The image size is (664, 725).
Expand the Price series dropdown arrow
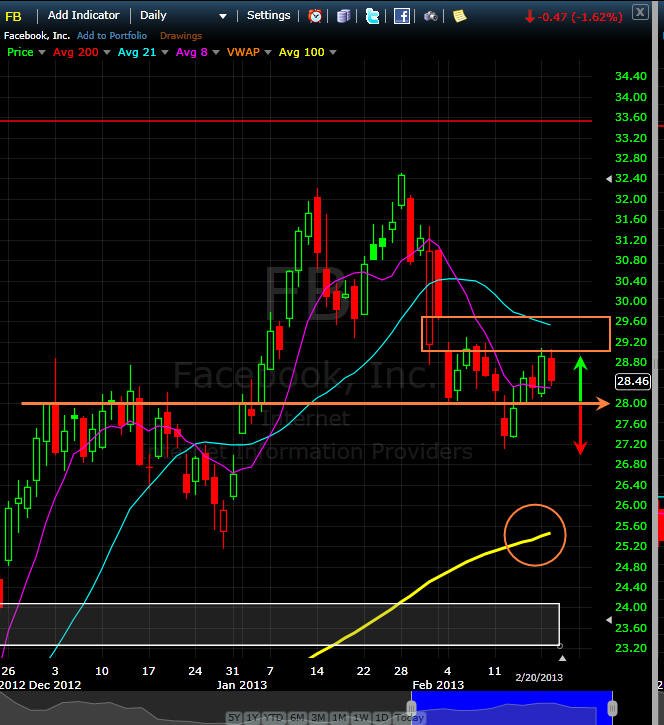42,53
